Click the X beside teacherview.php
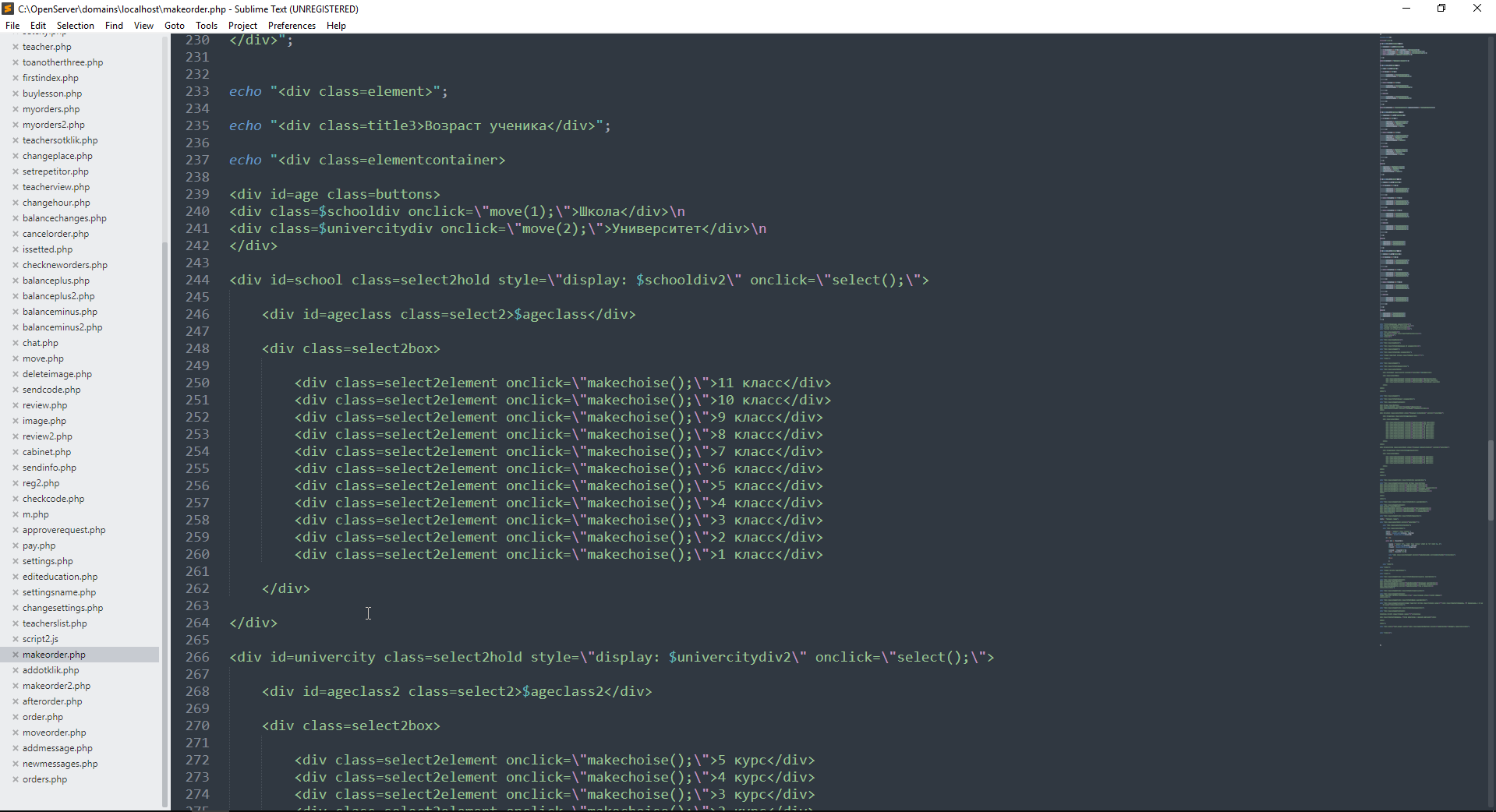 (x=16, y=187)
